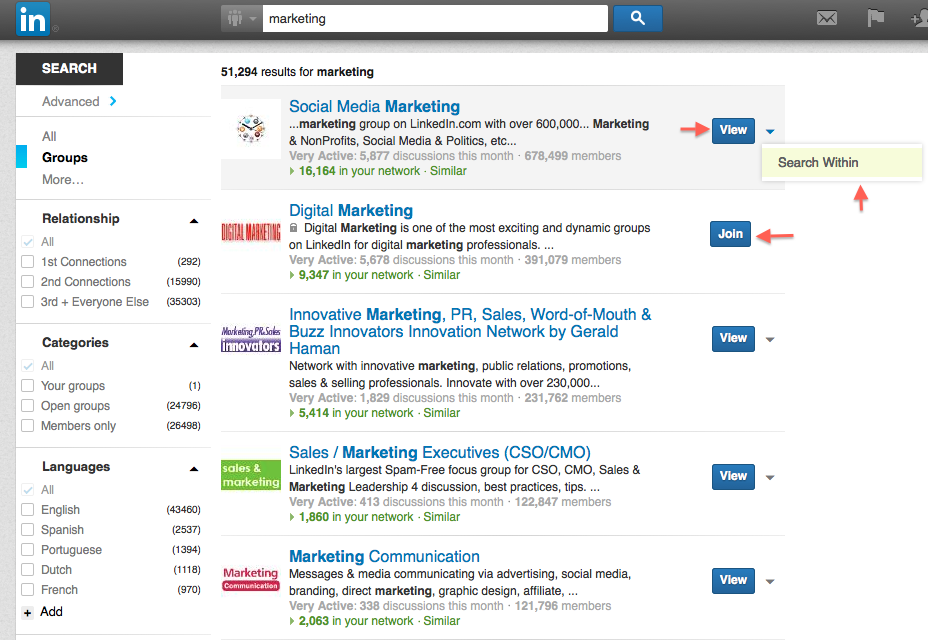The height and width of the screenshot is (640, 928).
Task: Click the blue magnifier search button
Action: click(x=637, y=18)
